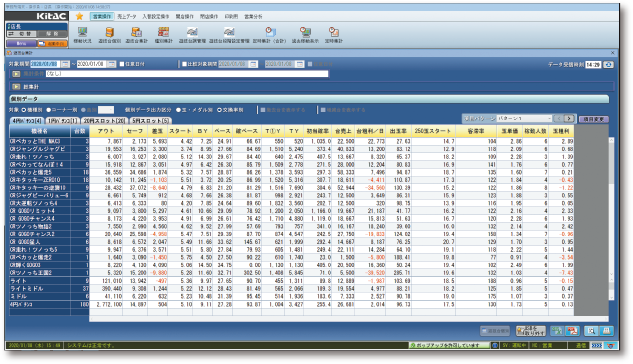This screenshot has height=364, width=633.
Task: Open calendar for comparison period start date
Action: (x=253, y=64)
